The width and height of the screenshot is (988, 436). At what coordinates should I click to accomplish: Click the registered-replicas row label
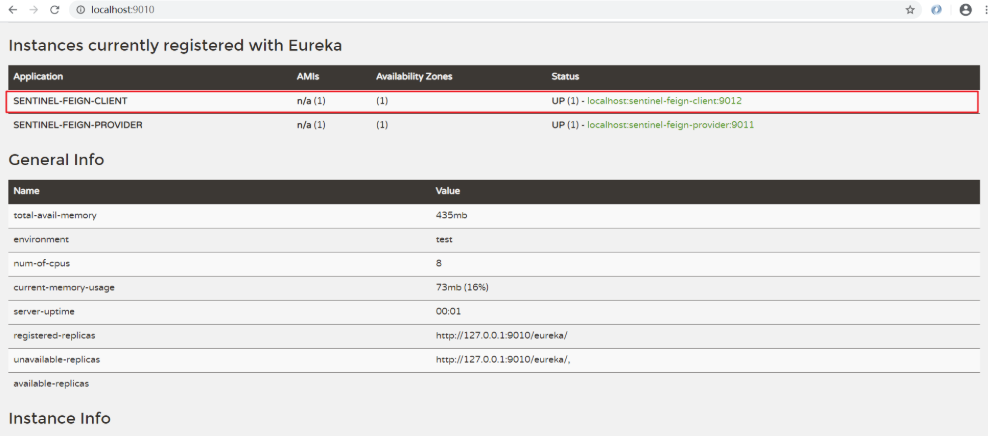pos(54,335)
